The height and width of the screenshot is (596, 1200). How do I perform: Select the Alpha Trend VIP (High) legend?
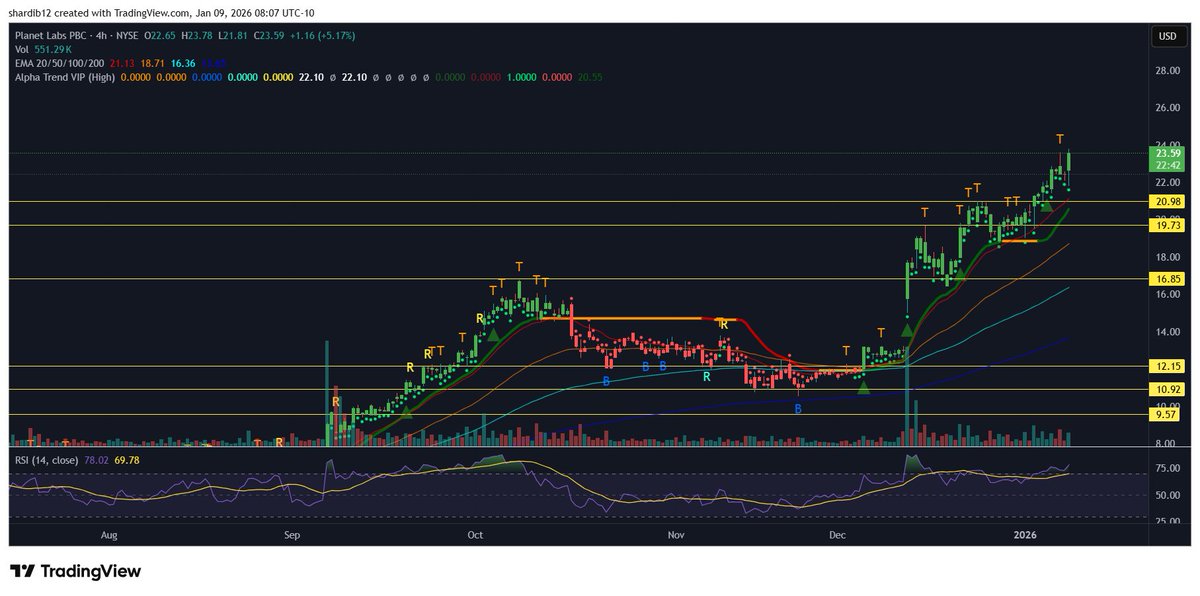(x=64, y=77)
